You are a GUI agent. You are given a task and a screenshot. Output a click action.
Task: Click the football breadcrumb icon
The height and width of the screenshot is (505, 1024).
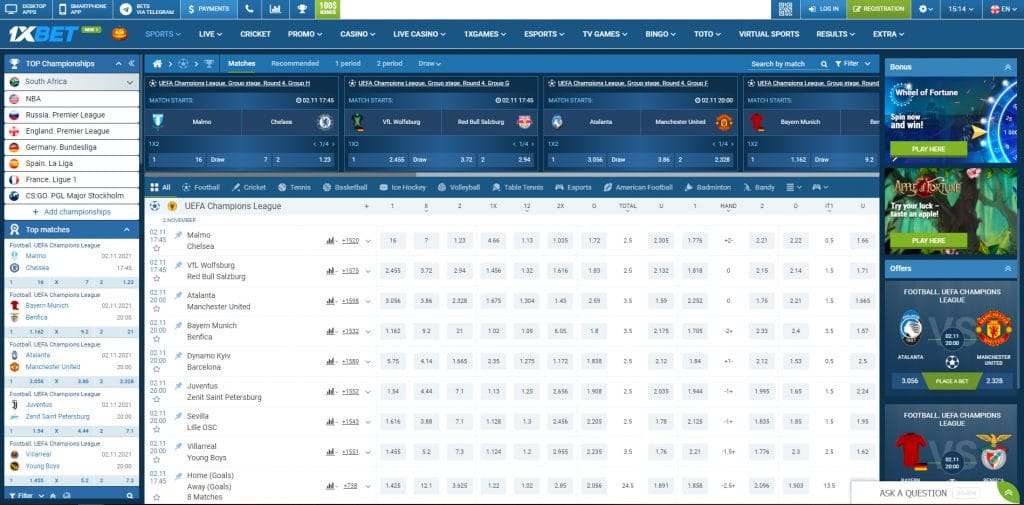point(183,64)
